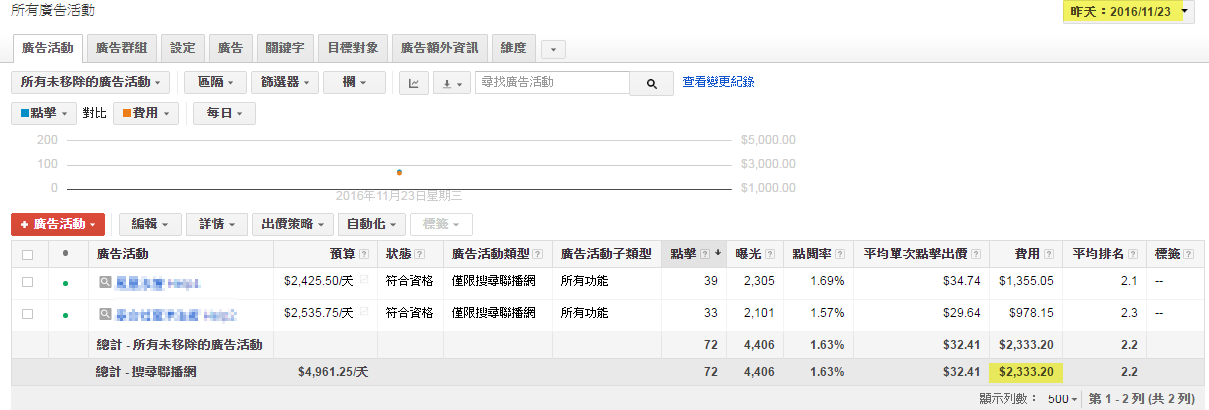Open the blue 點擊 metric dropdown
1209x410 pixels.
click(x=44, y=114)
